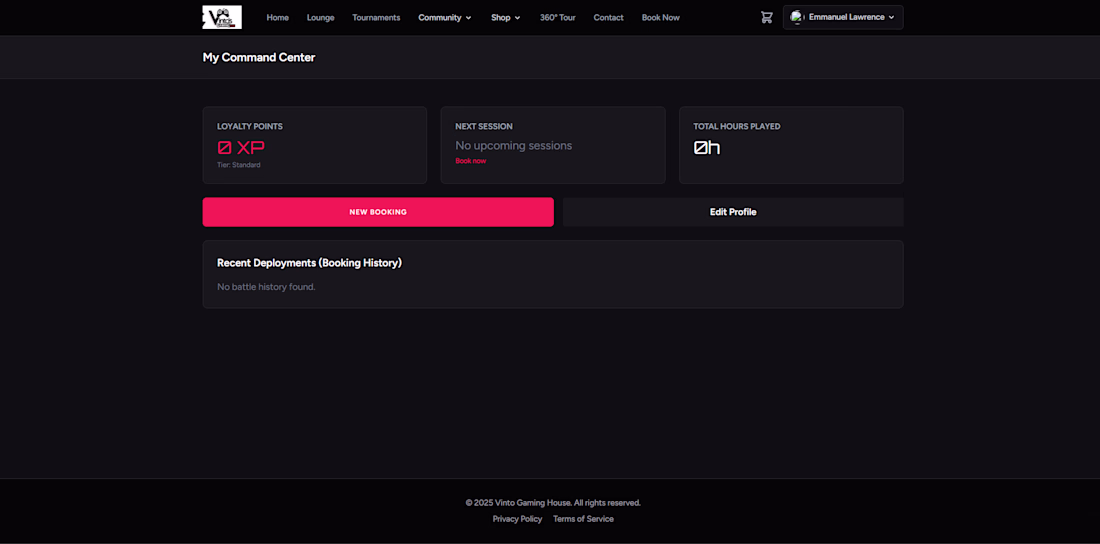
Task: Click the user avatar image
Action: (x=797, y=18)
